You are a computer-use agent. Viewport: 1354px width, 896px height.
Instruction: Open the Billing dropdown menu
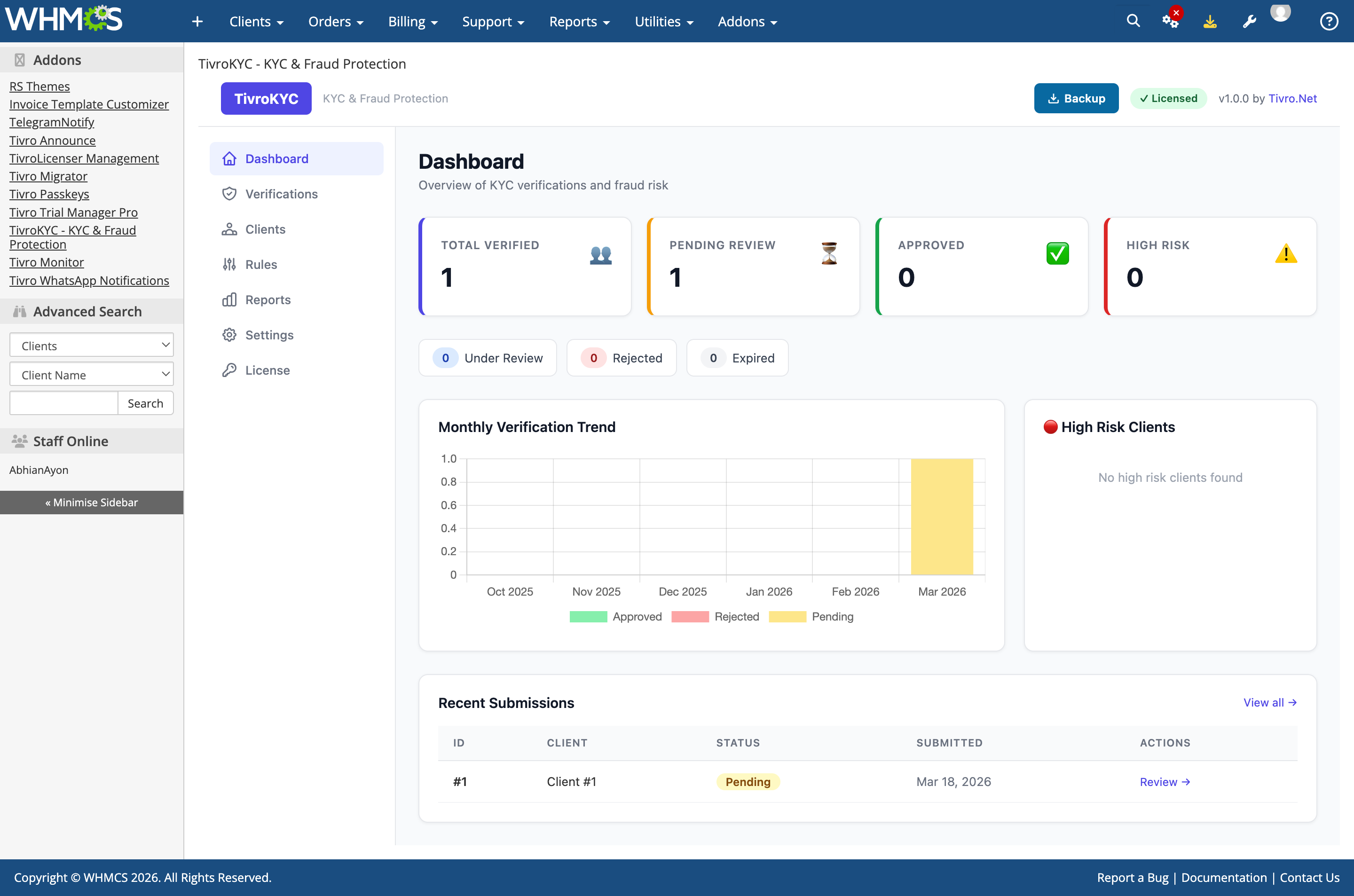pyautogui.click(x=412, y=22)
